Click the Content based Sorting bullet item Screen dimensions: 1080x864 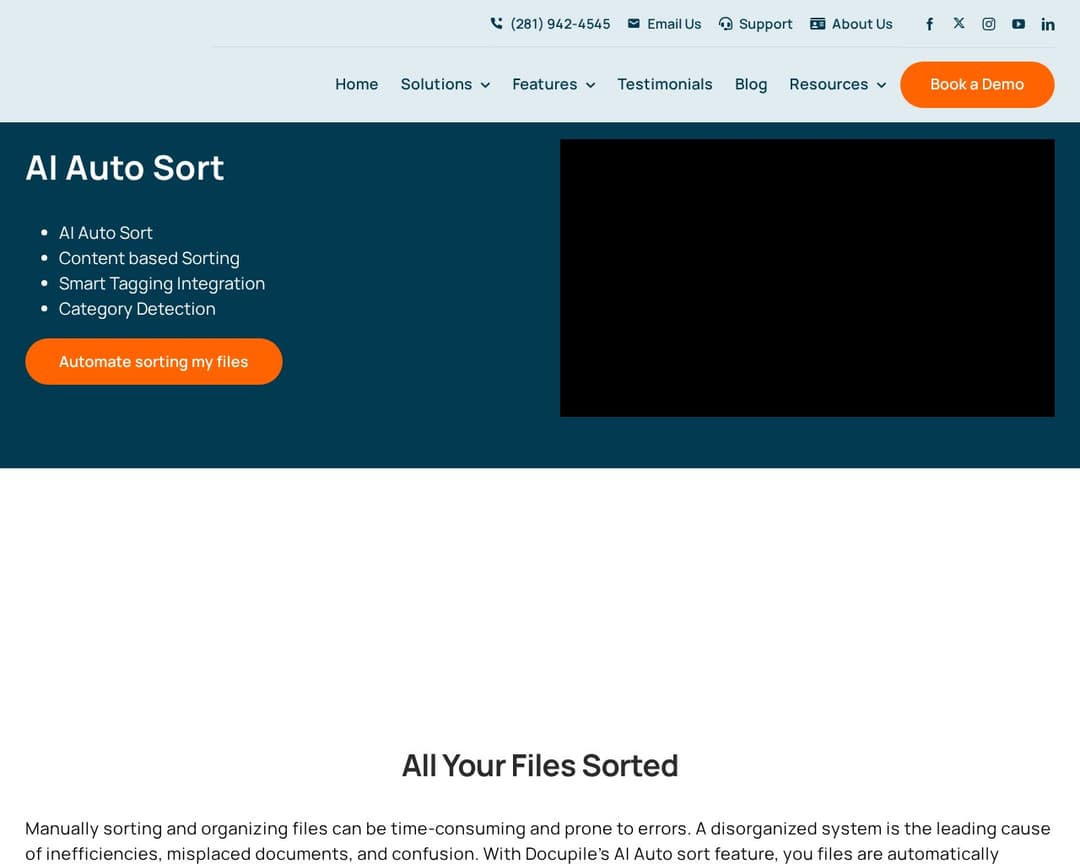coord(149,258)
